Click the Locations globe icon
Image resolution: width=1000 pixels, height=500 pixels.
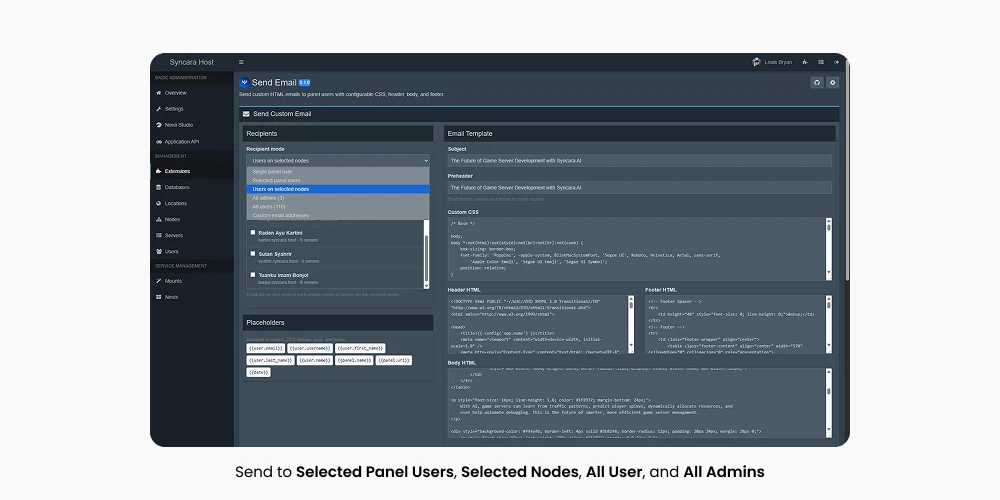click(159, 203)
